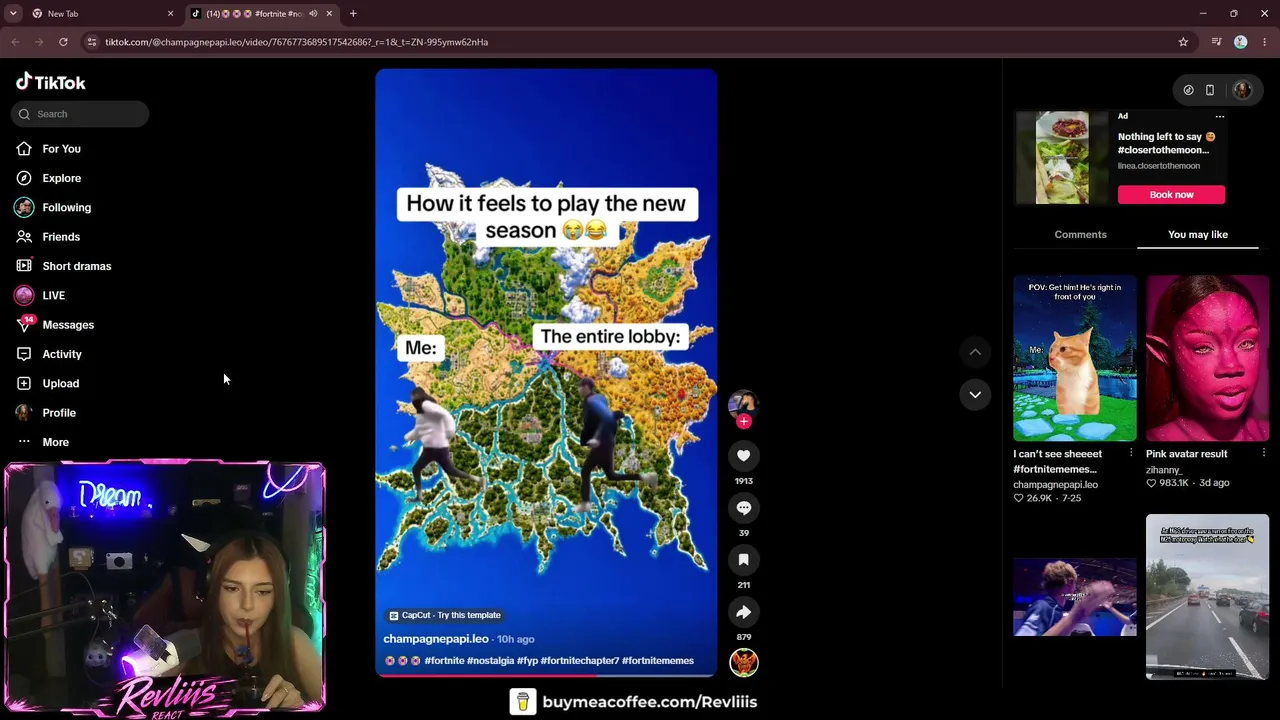Like the video via heart icon

point(743,456)
